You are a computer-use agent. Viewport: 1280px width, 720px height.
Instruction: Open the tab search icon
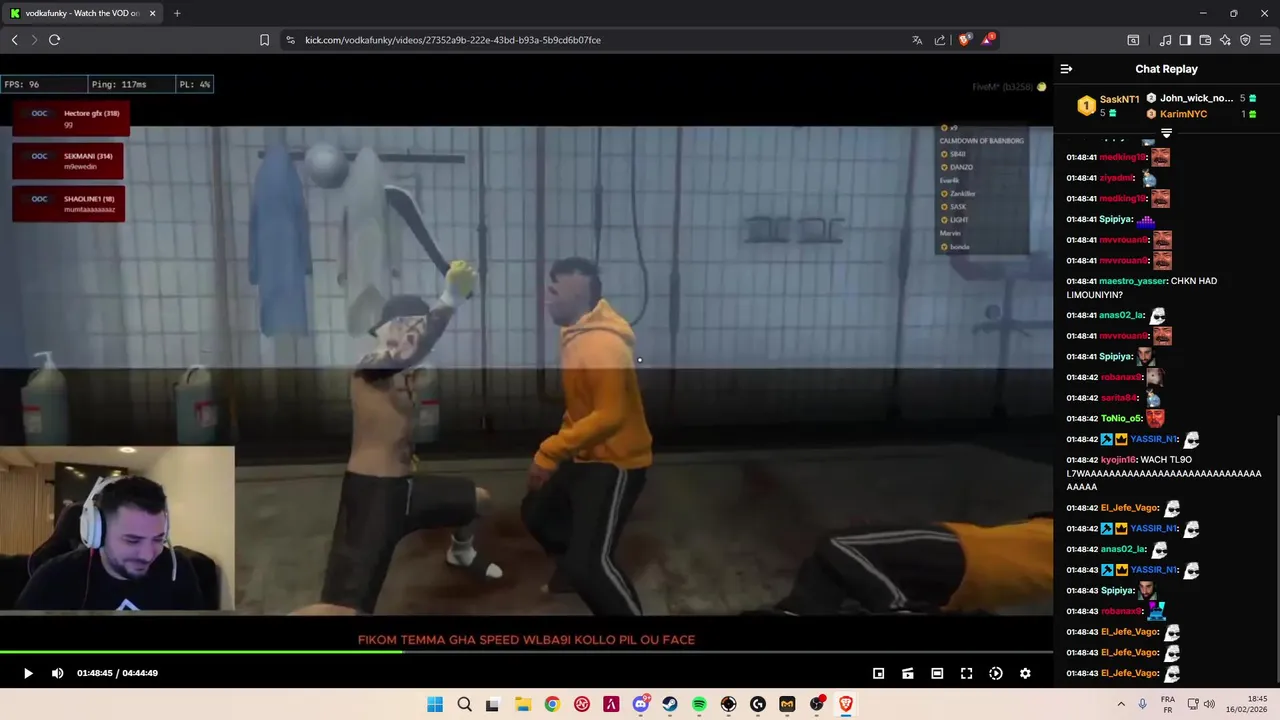[1133, 40]
